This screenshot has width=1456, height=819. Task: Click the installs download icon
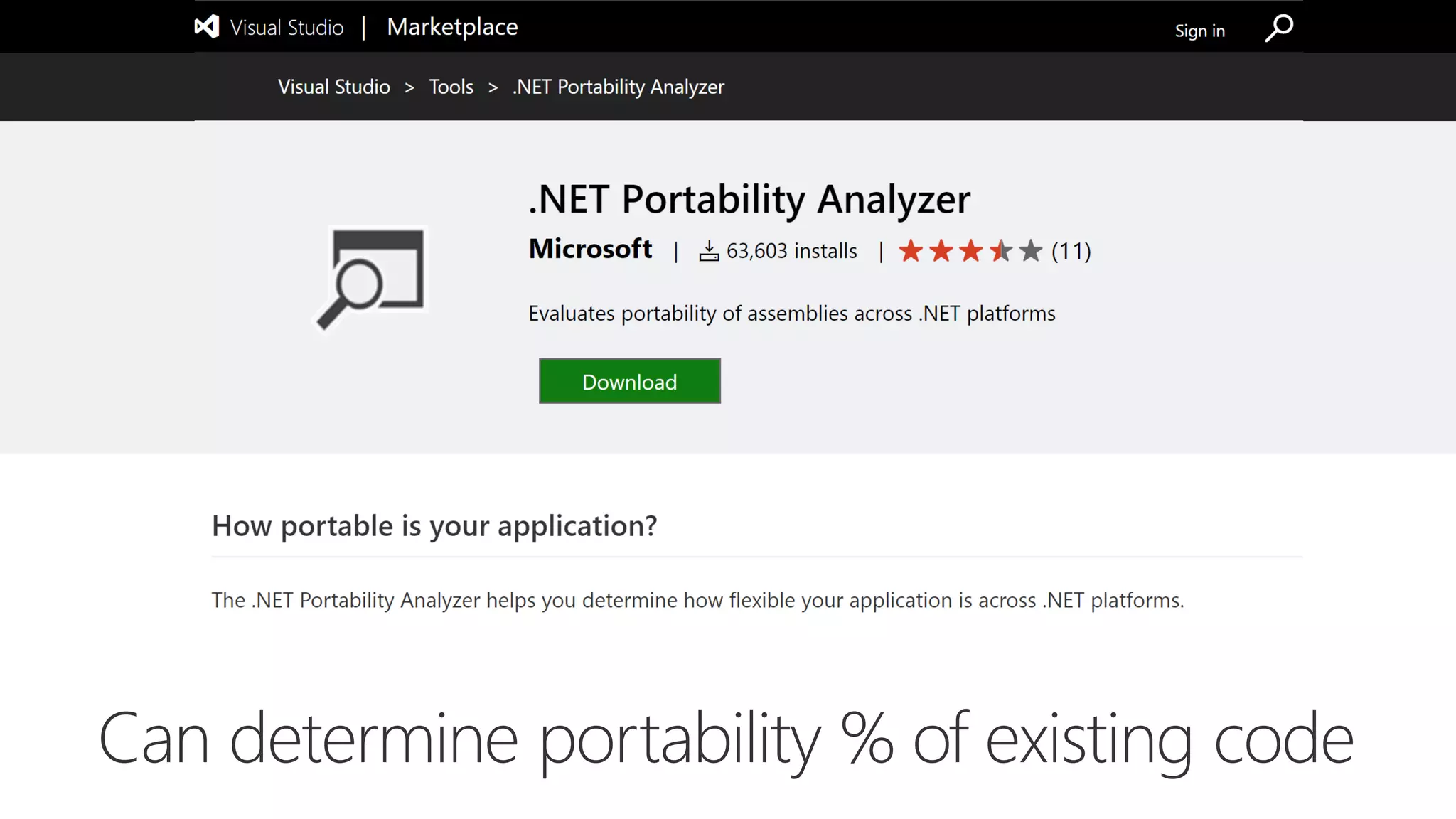pyautogui.click(x=709, y=251)
